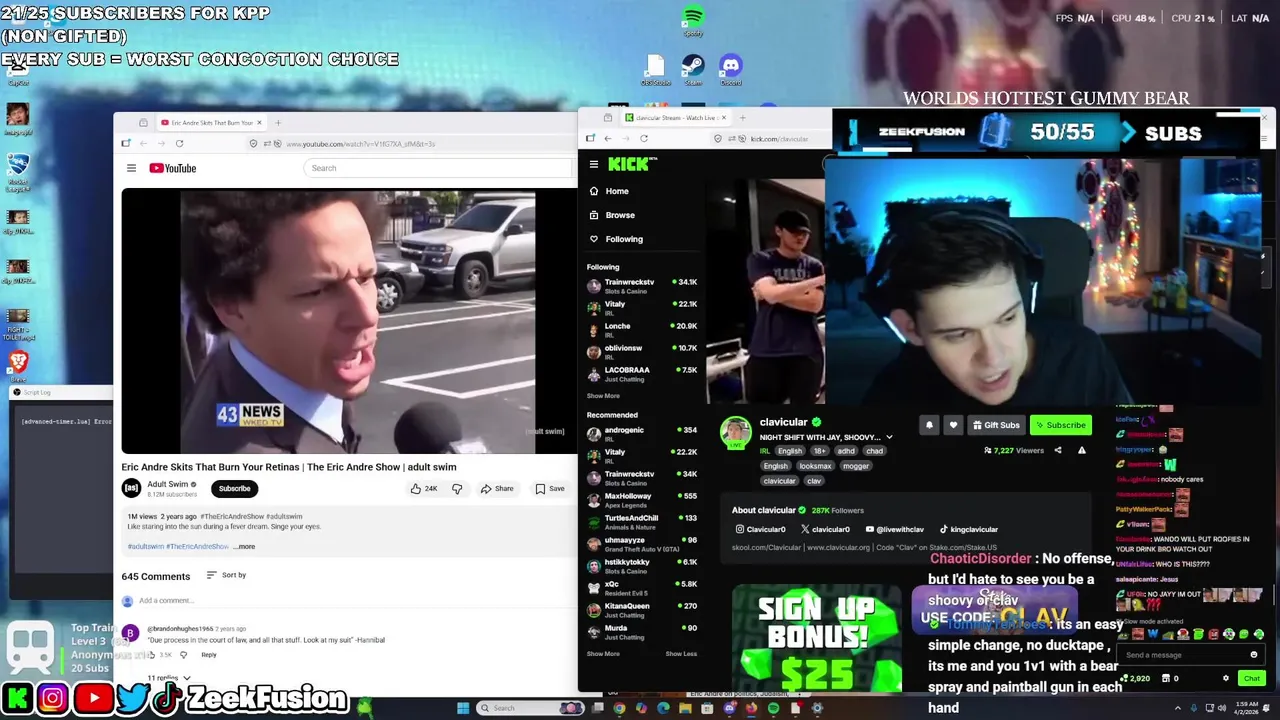1280x720 pixels.
Task: Open the YouTube hamburger guide menu
Action: (131, 168)
